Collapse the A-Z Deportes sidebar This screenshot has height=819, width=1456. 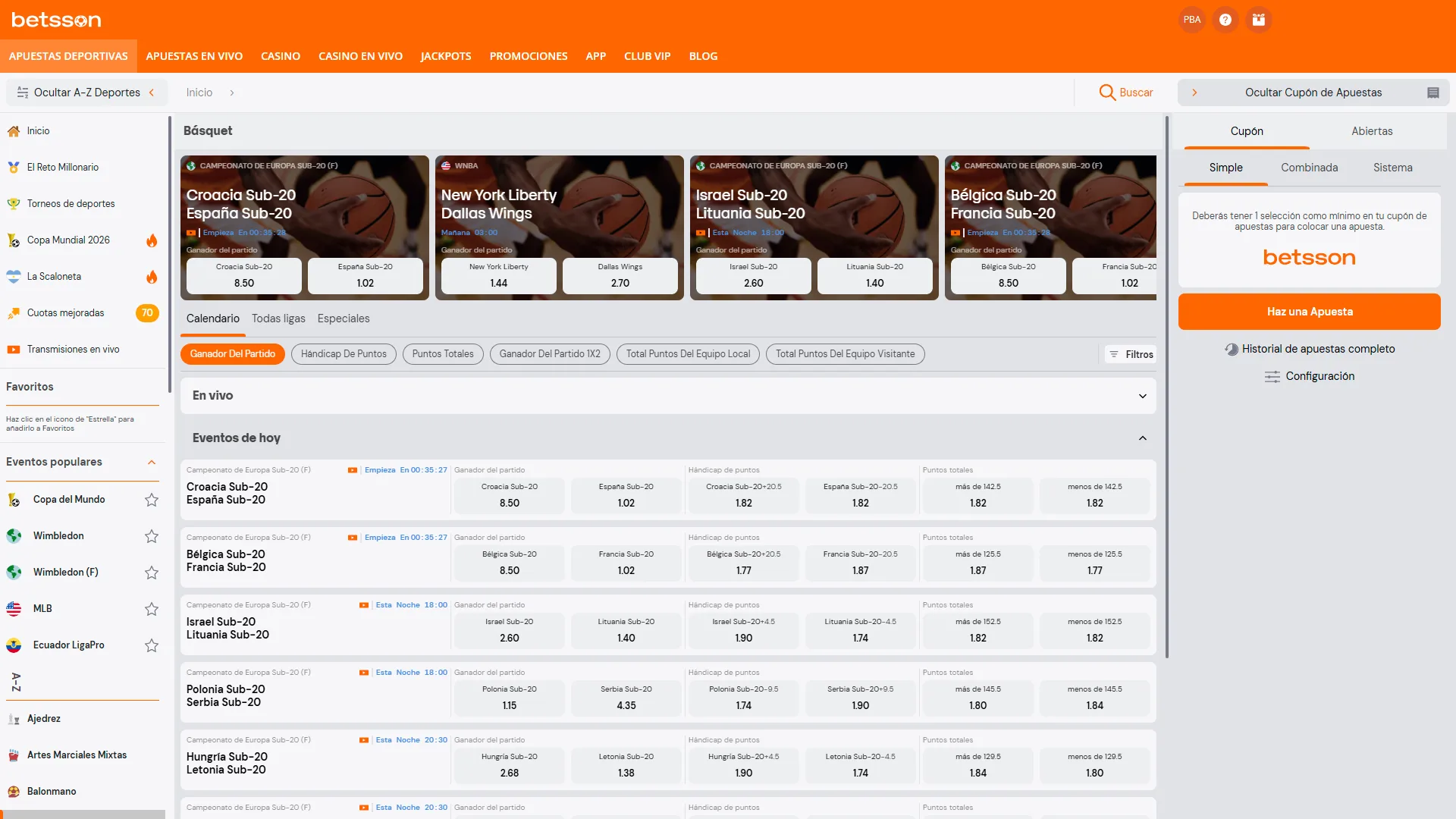[86, 93]
